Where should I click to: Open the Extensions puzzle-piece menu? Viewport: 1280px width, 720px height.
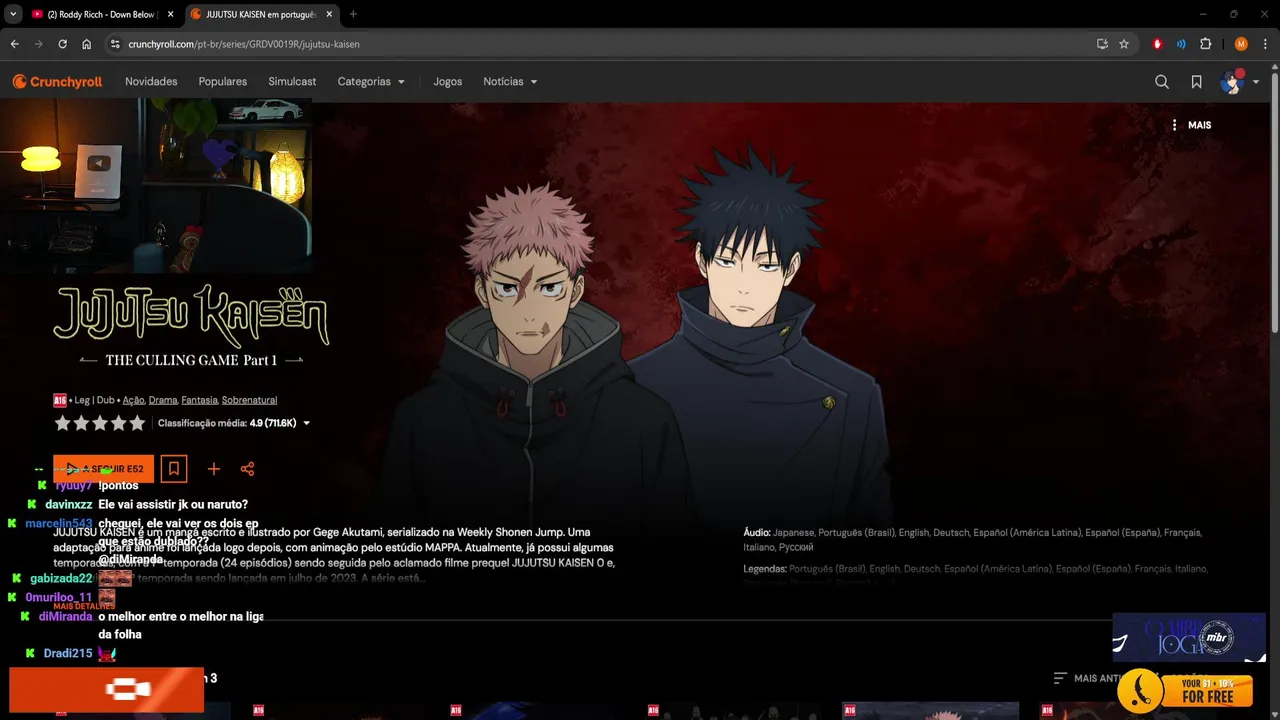1206,44
